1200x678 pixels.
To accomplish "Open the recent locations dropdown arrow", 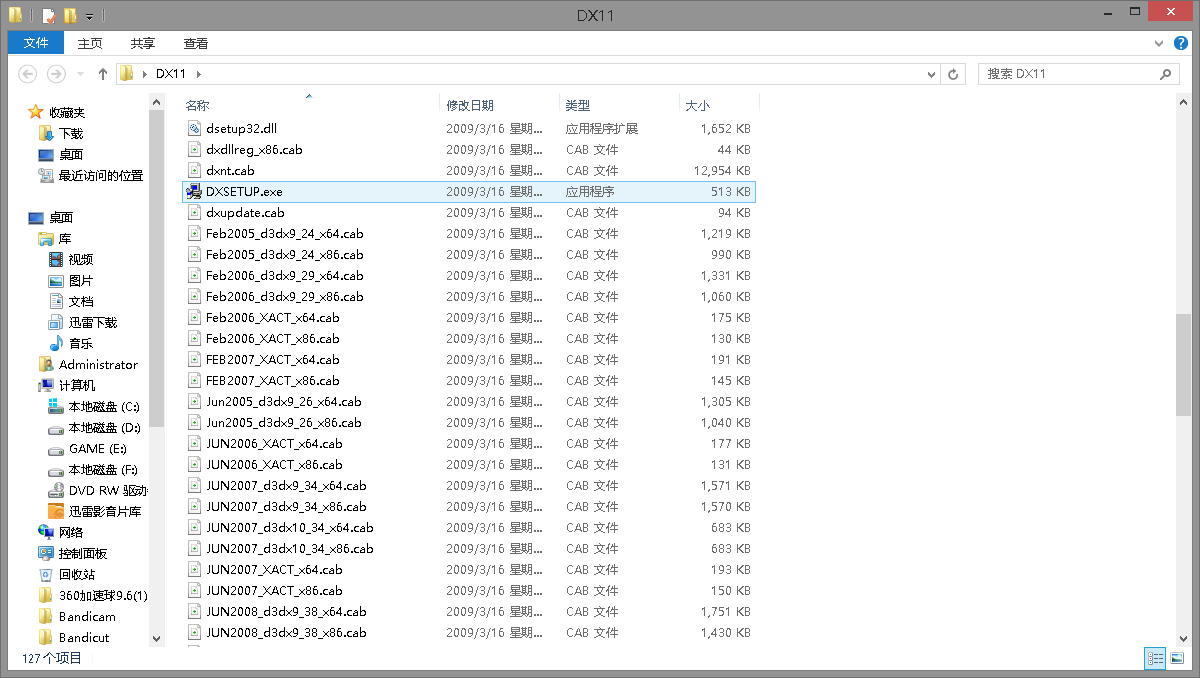I will [x=81, y=74].
